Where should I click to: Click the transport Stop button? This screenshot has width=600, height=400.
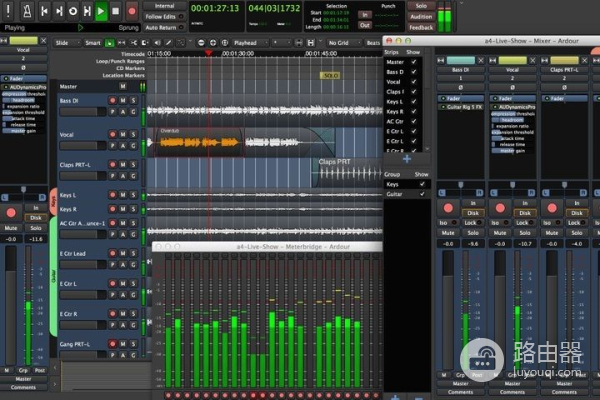coord(116,10)
